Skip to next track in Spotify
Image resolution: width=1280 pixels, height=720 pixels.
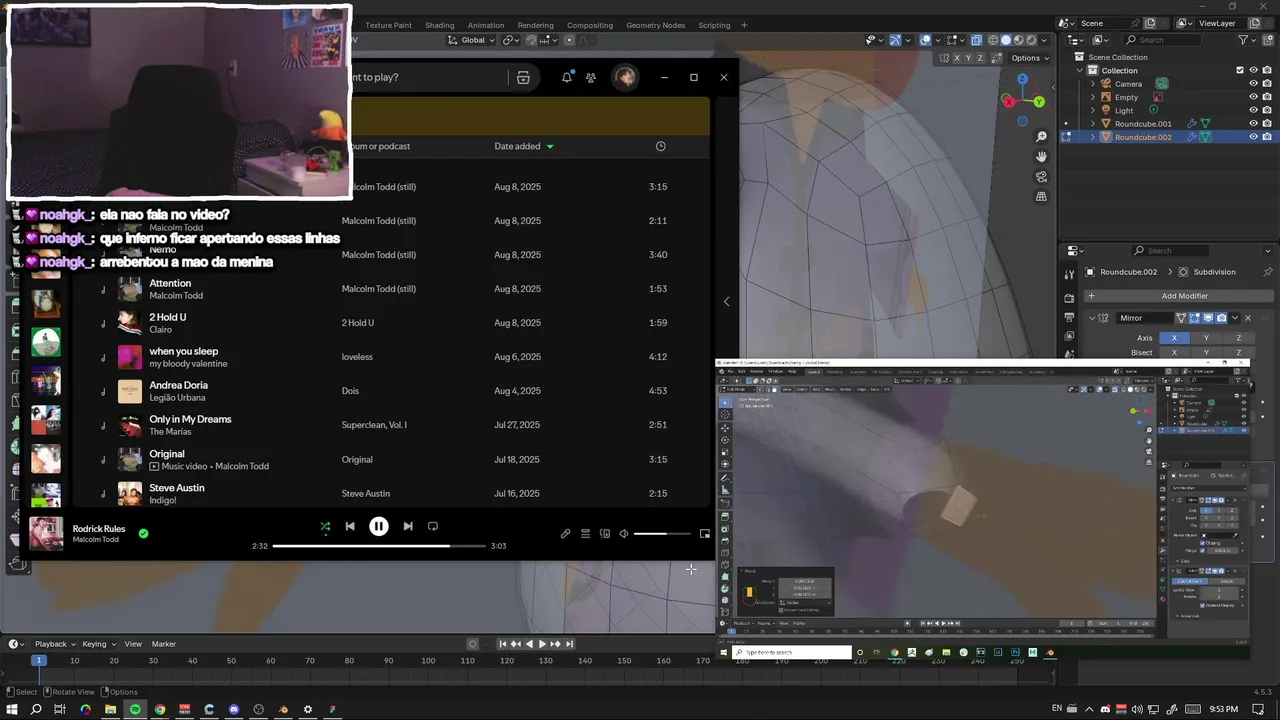(x=408, y=526)
